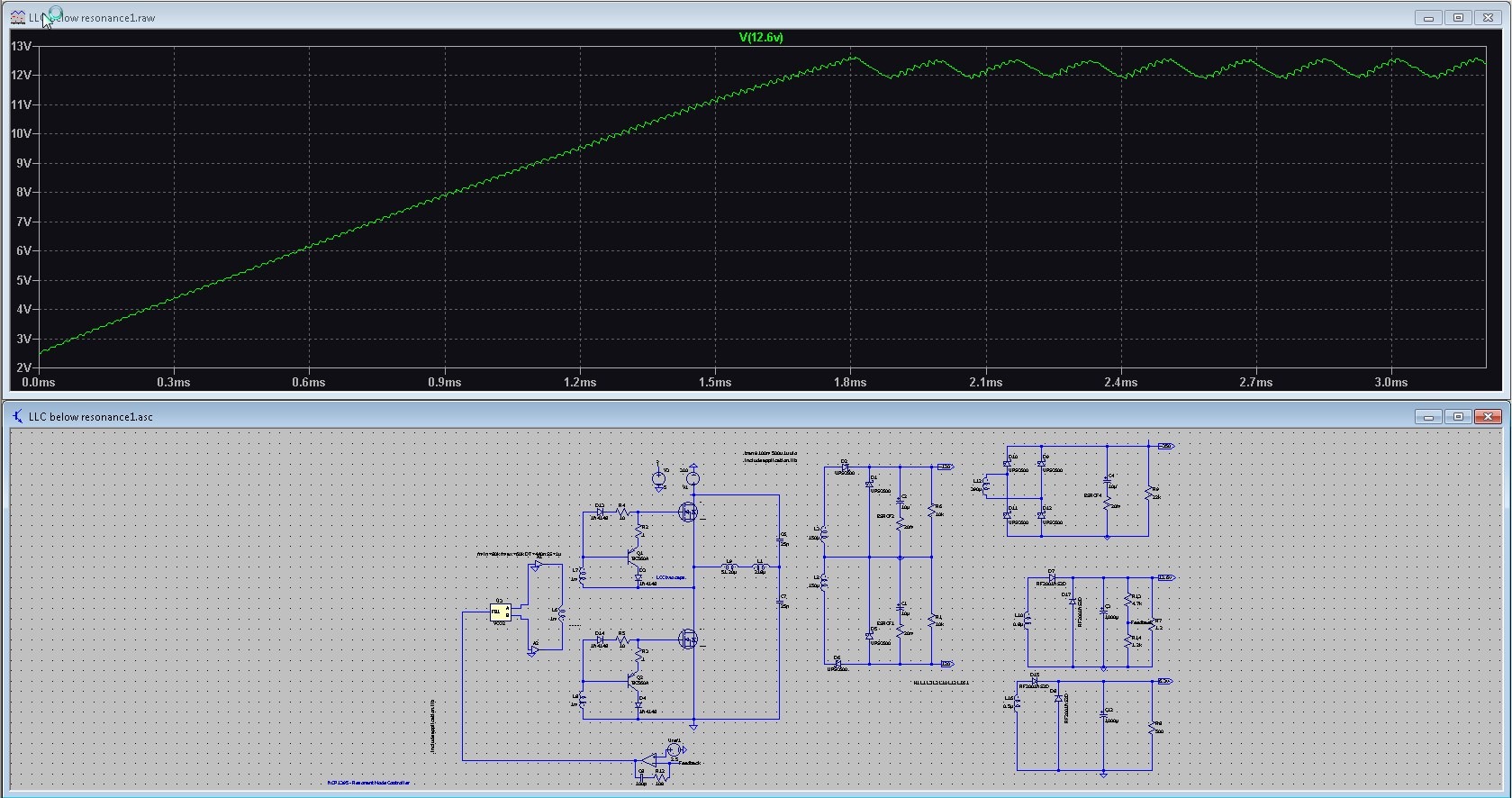1512x798 pixels.
Task: Maximize the waveform plot window
Action: tap(1459, 17)
